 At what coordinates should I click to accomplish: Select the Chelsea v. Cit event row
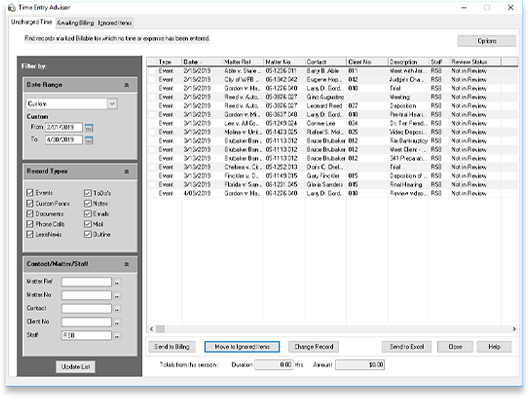click(x=332, y=167)
